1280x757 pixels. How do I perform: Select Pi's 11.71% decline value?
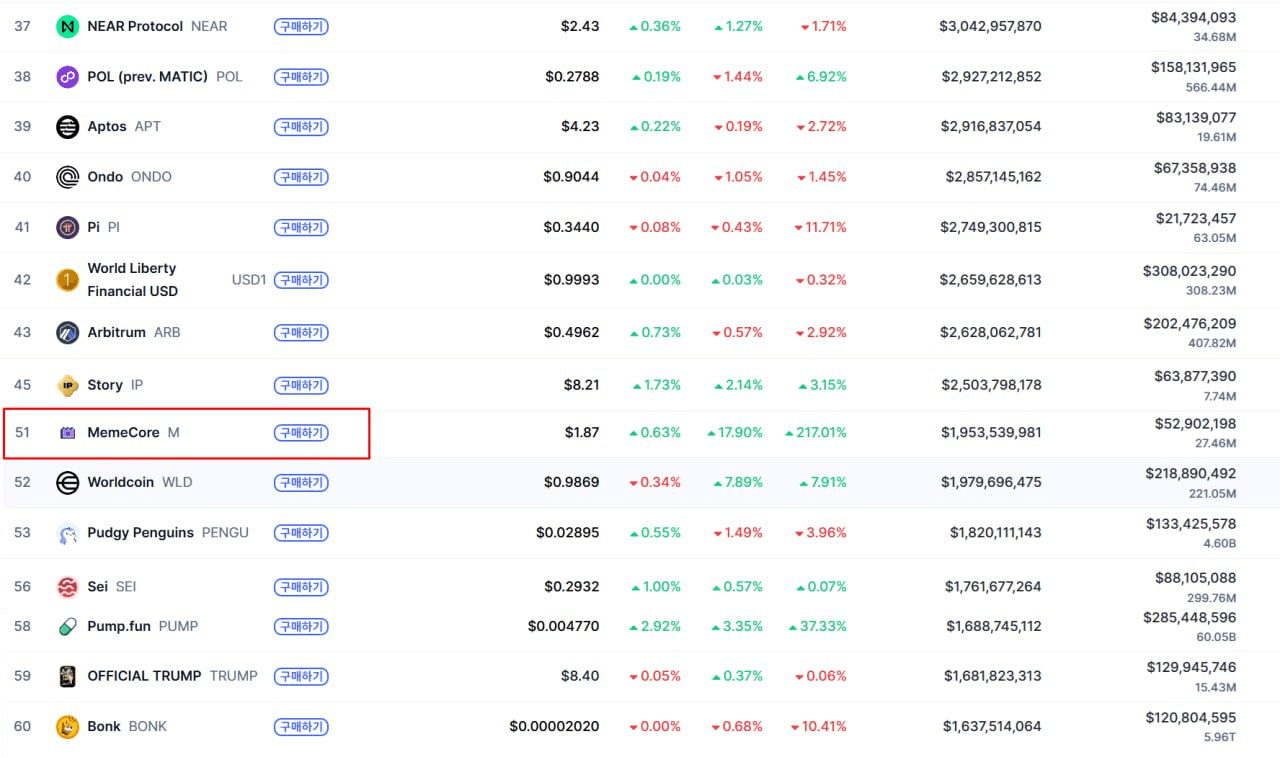(x=819, y=227)
